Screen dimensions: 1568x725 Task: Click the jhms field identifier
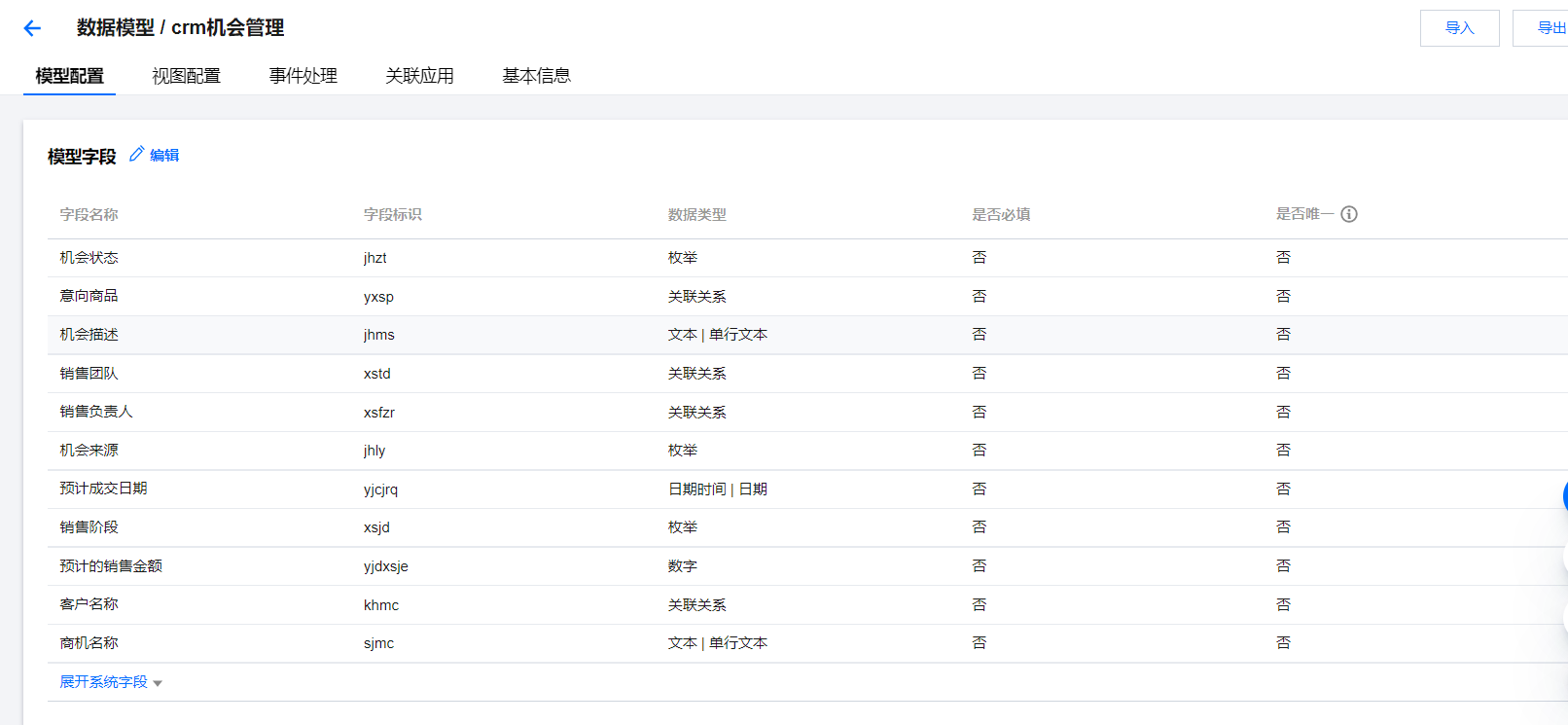click(x=379, y=335)
